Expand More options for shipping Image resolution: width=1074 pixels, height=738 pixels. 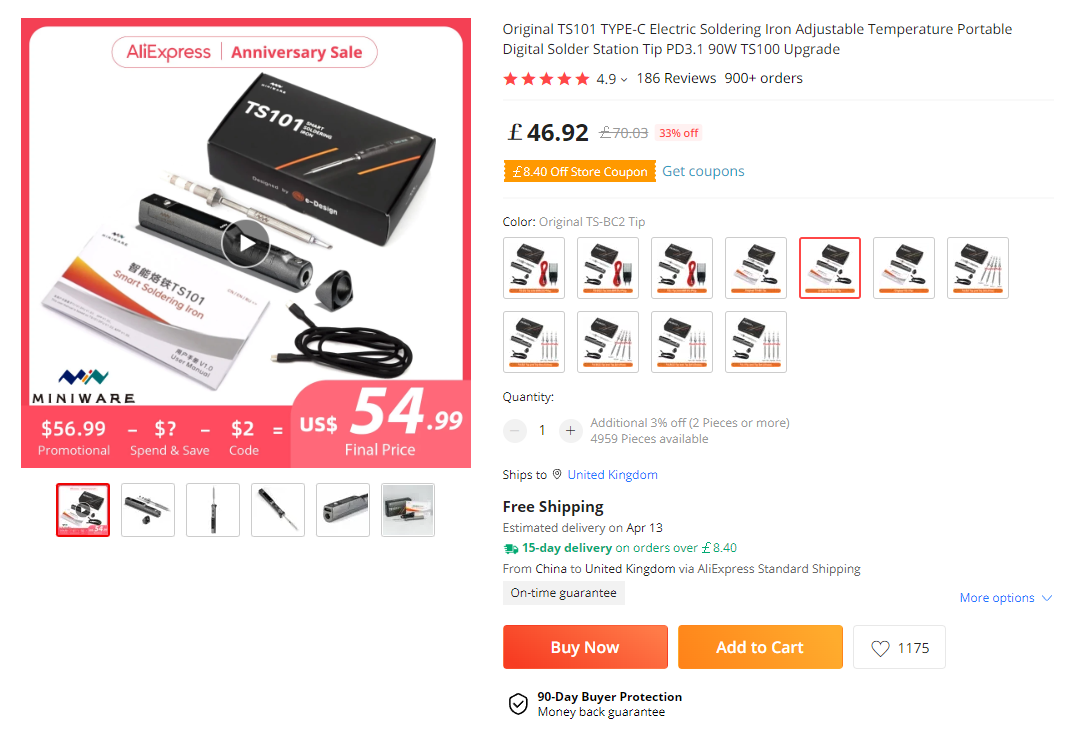pyautogui.click(x=1005, y=598)
